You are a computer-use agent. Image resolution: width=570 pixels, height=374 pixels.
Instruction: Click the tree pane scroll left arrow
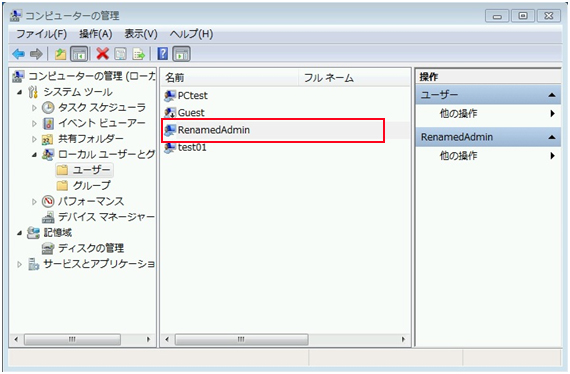pyautogui.click(x=16, y=339)
